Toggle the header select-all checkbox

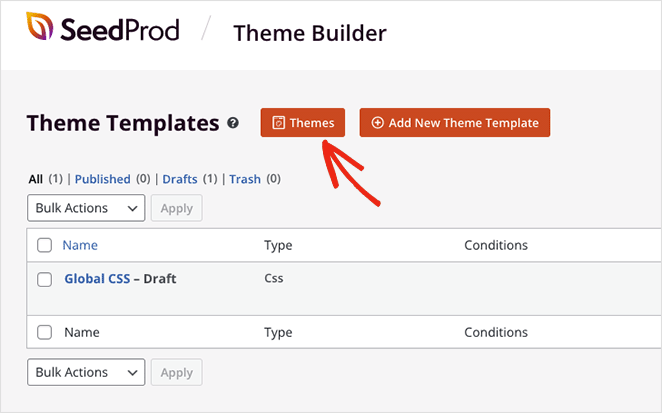[44, 245]
